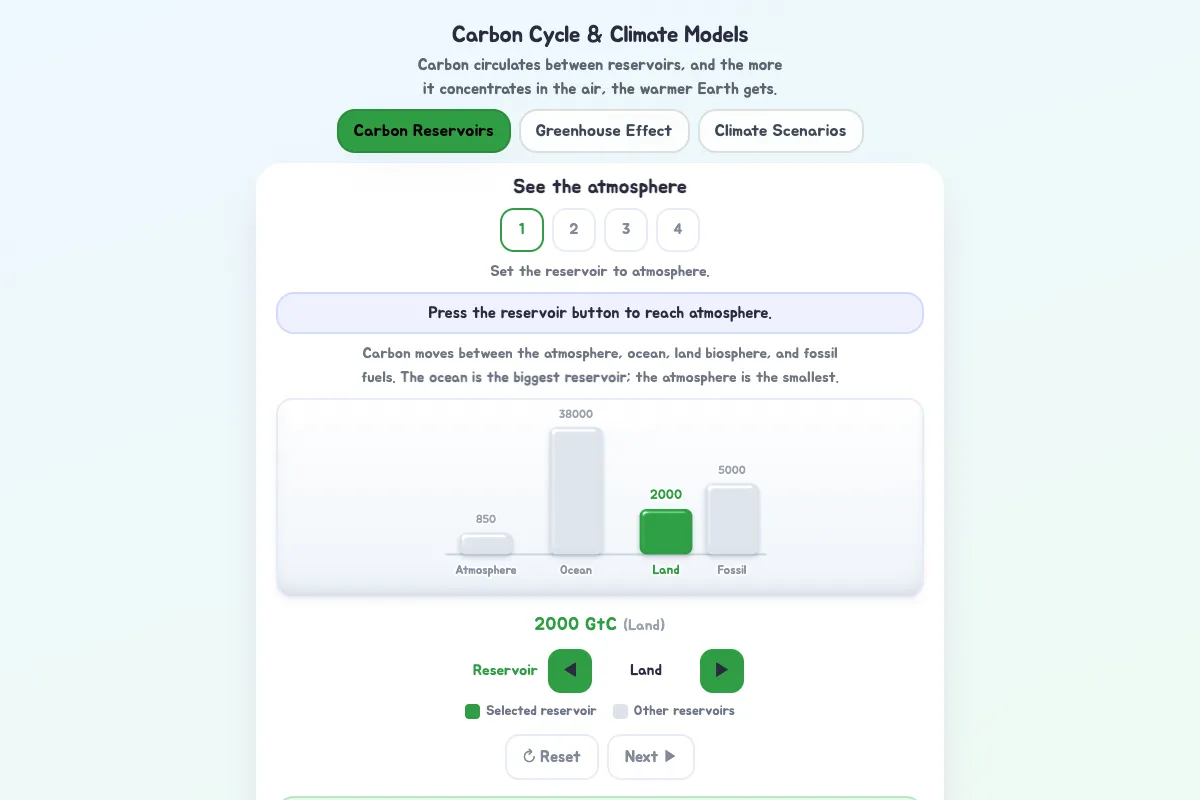This screenshot has width=1200, height=800.
Task: Select the previous reservoir arrow button
Action: click(x=570, y=670)
